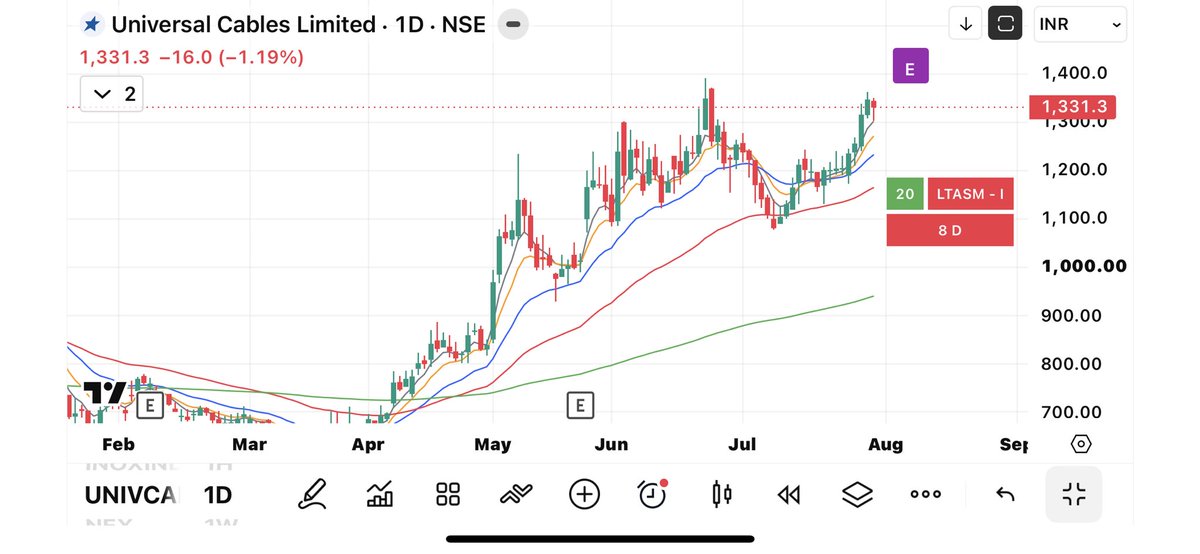Click the 900.00 price axis label
1200x554 pixels.
[x=1071, y=315]
